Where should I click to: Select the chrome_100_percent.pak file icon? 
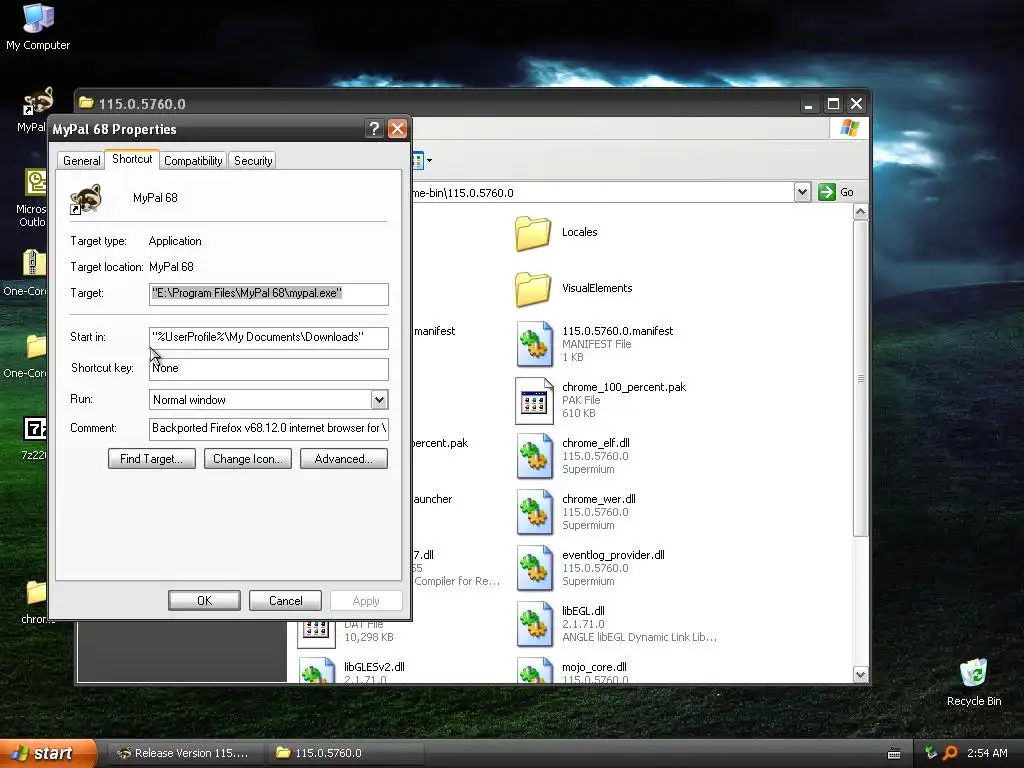click(x=534, y=400)
